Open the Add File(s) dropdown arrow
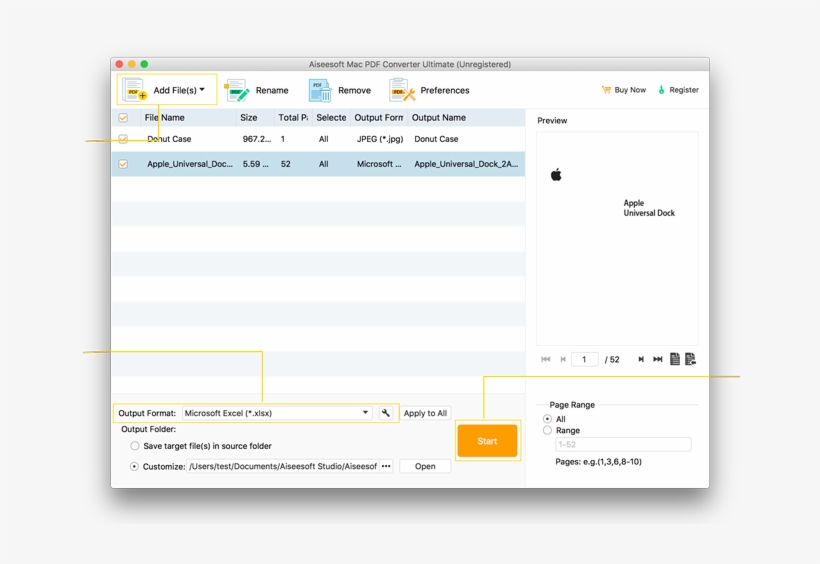820x564 pixels. point(202,89)
